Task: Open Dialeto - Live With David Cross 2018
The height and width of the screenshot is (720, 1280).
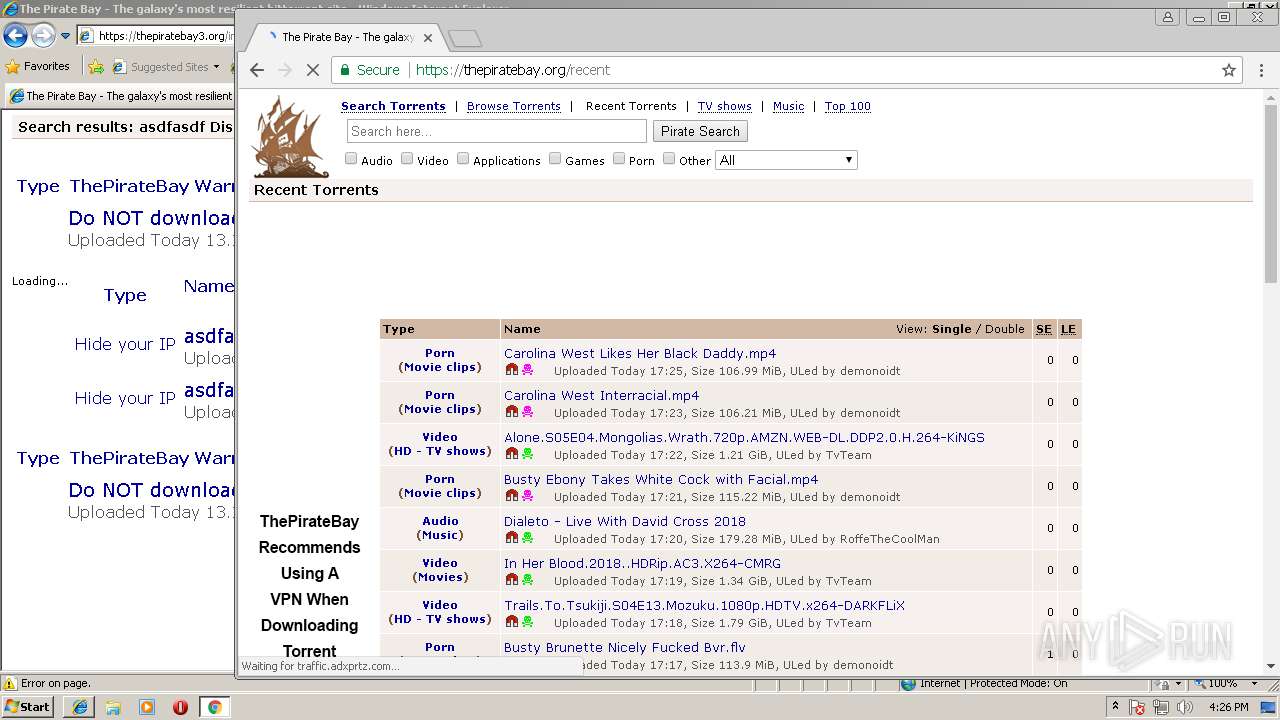Action: tap(625, 521)
